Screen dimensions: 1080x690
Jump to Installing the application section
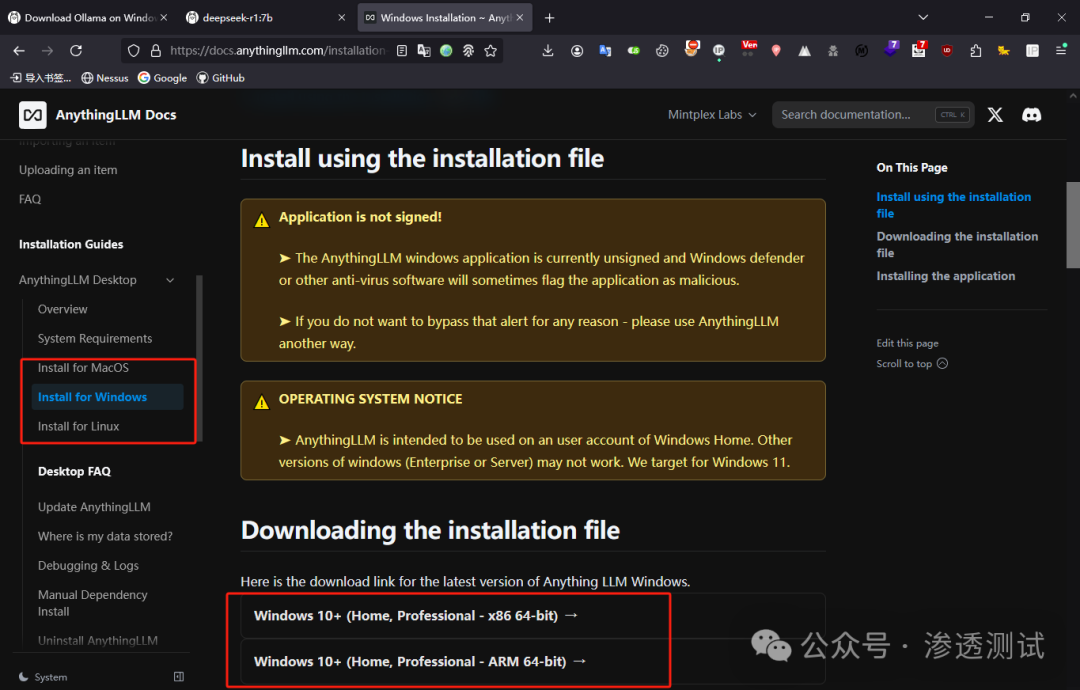pyautogui.click(x=946, y=276)
